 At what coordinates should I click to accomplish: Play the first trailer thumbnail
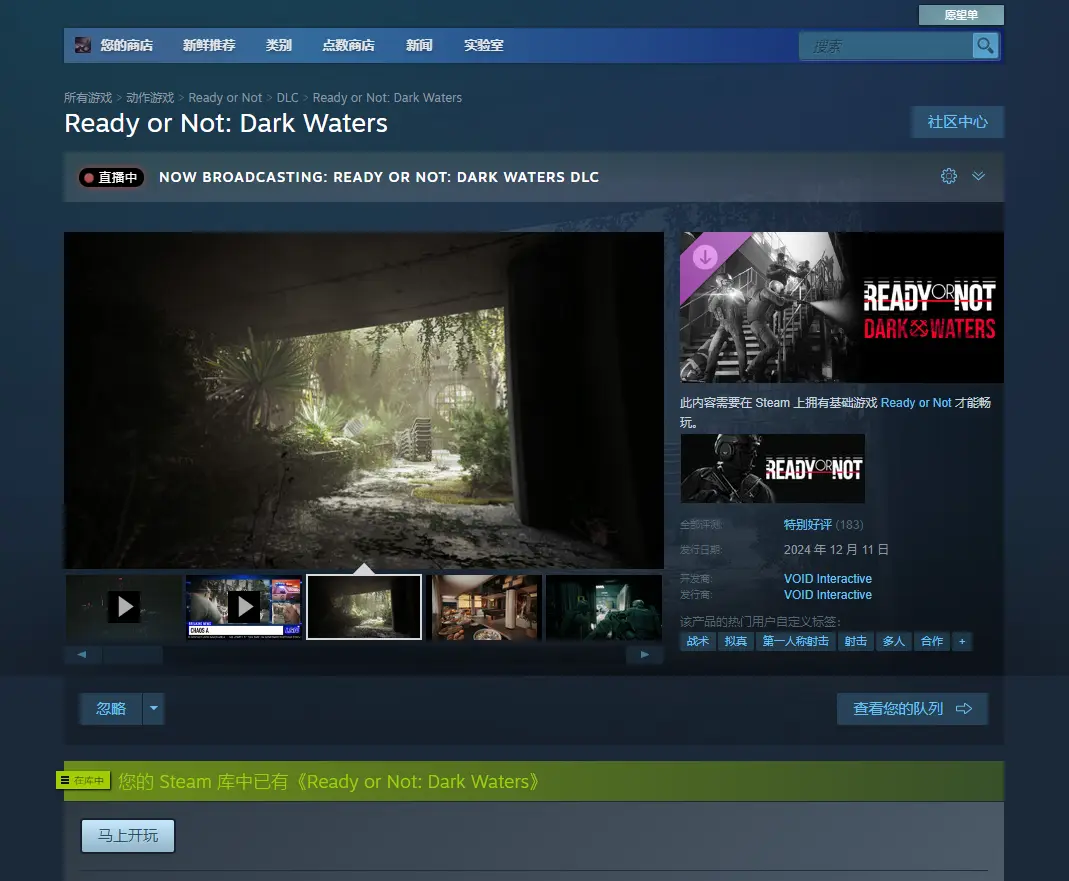click(124, 607)
